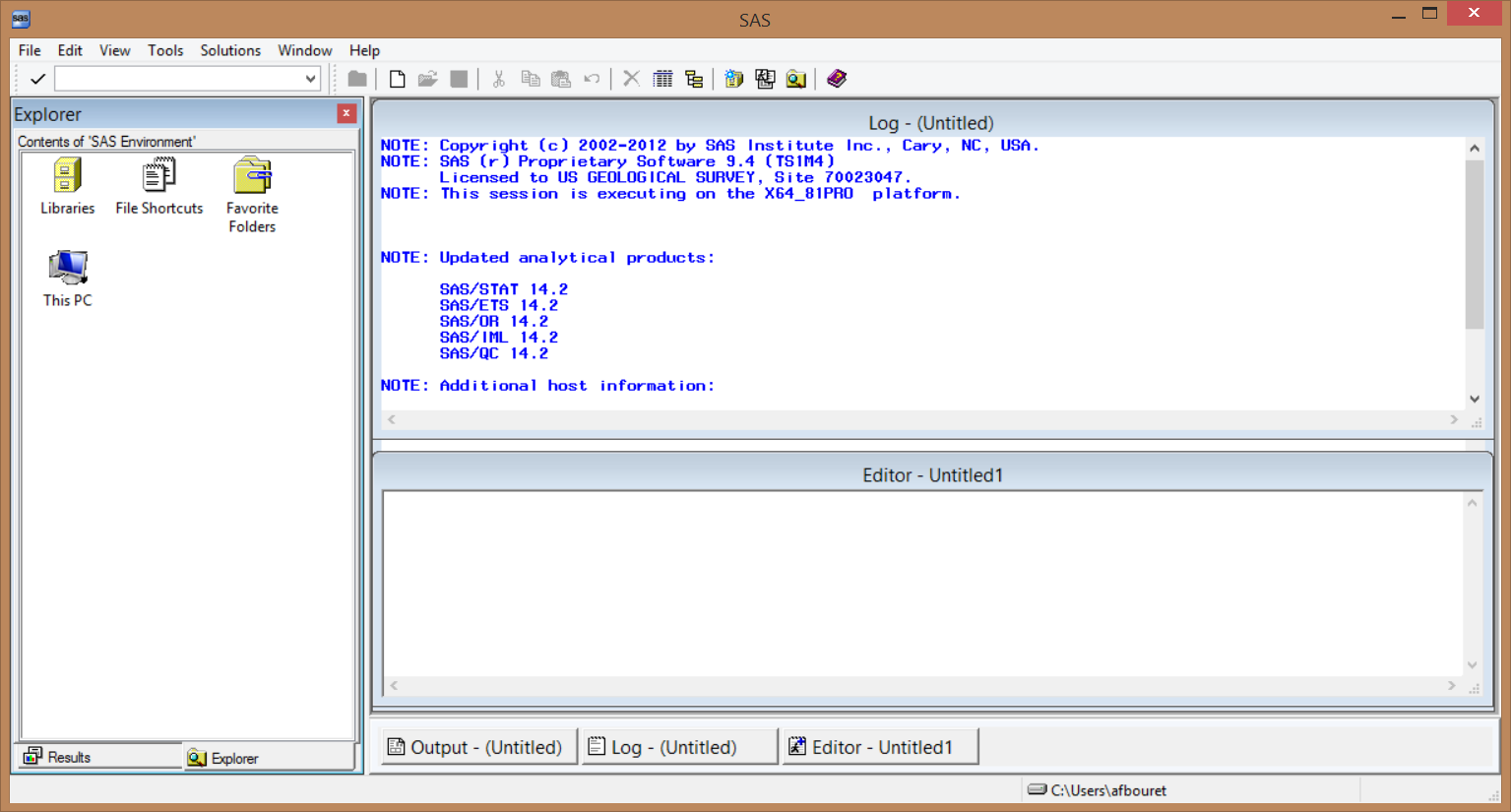
Task: Open the View menu
Action: point(114,50)
